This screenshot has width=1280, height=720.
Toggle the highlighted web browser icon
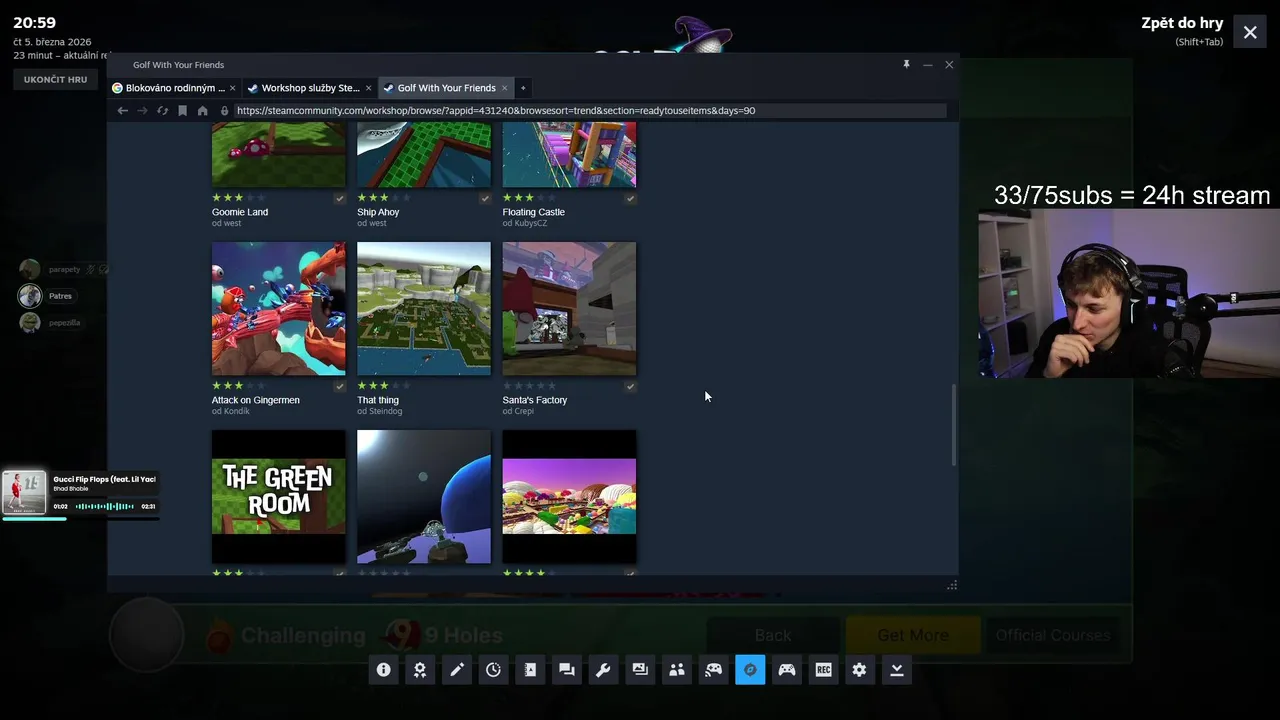tap(750, 670)
